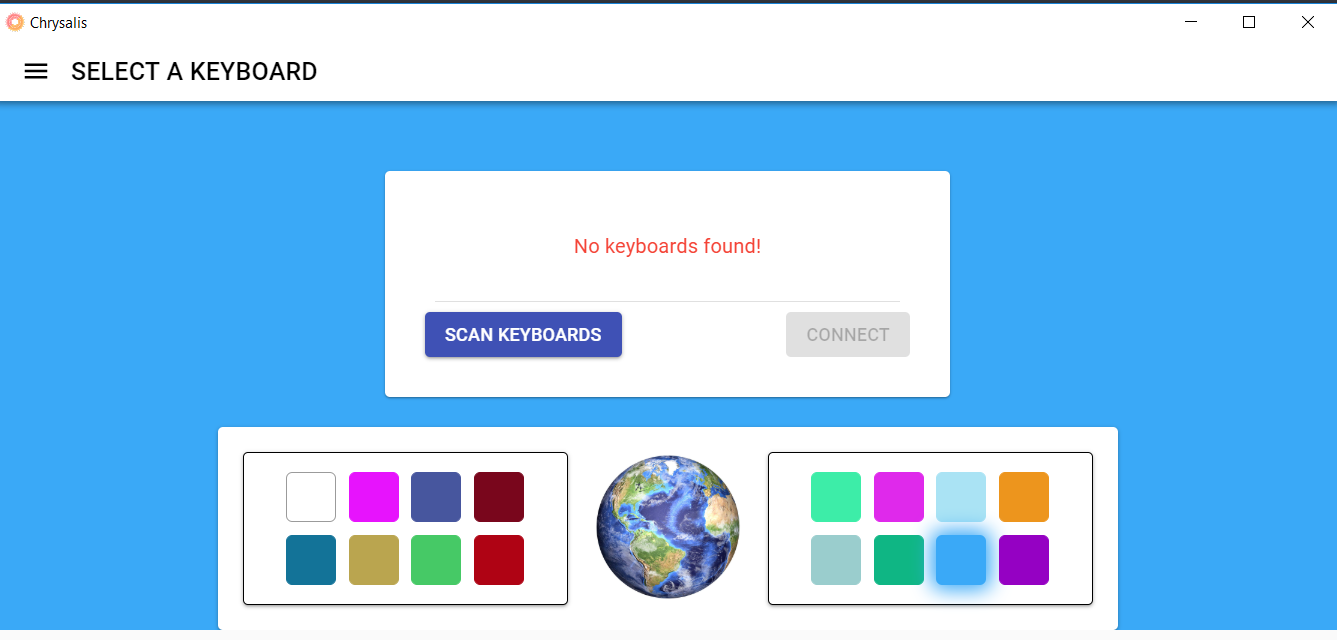The width and height of the screenshot is (1337, 640).
Task: Pick the green swatch in the left palette
Action: (x=436, y=560)
